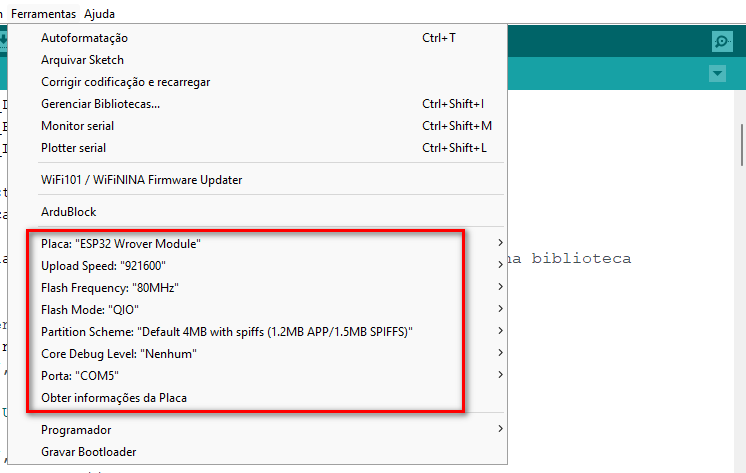Open the Ferramentas menu

click(x=43, y=14)
